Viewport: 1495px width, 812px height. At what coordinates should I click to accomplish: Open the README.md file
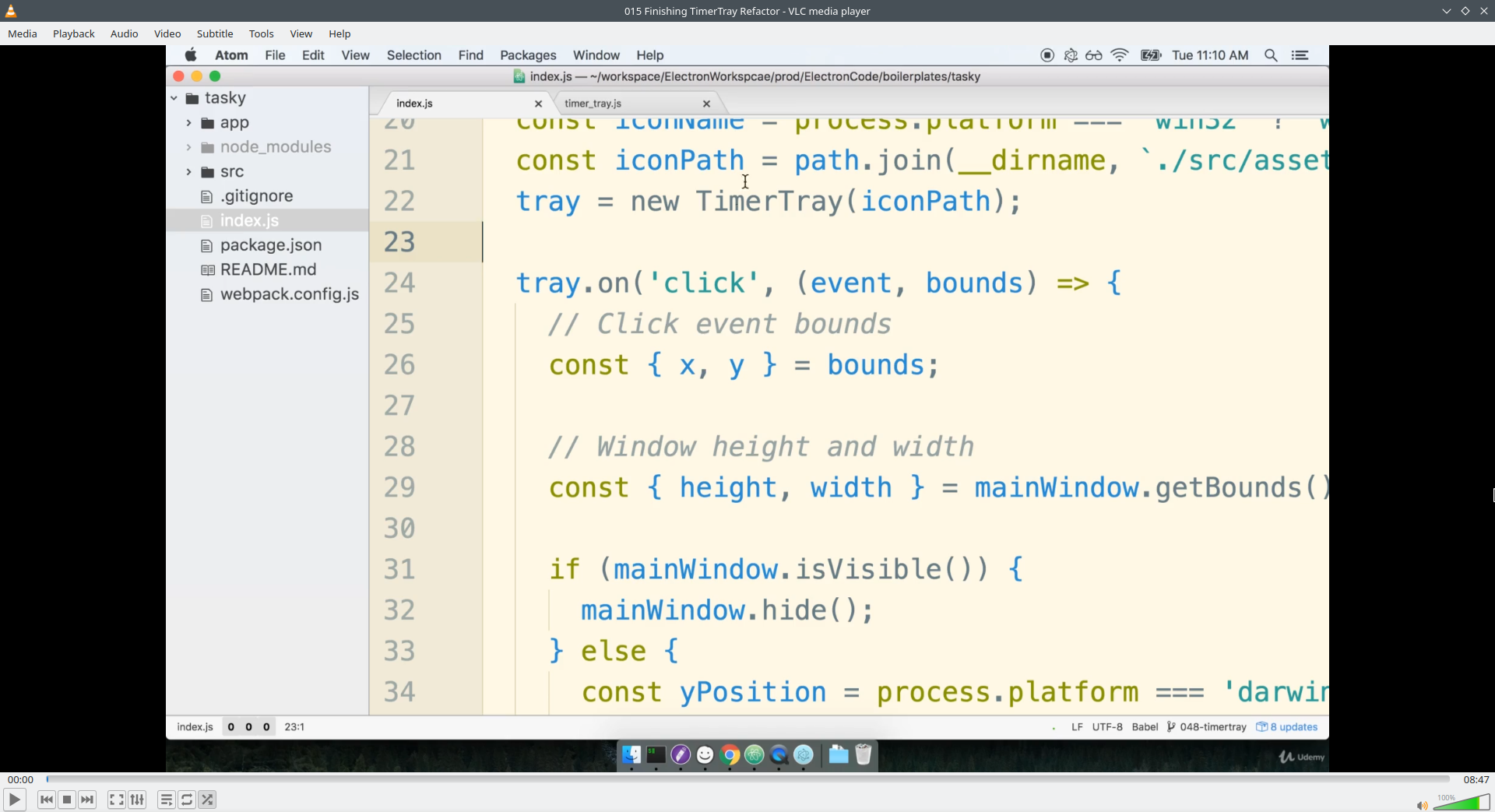[x=268, y=269]
